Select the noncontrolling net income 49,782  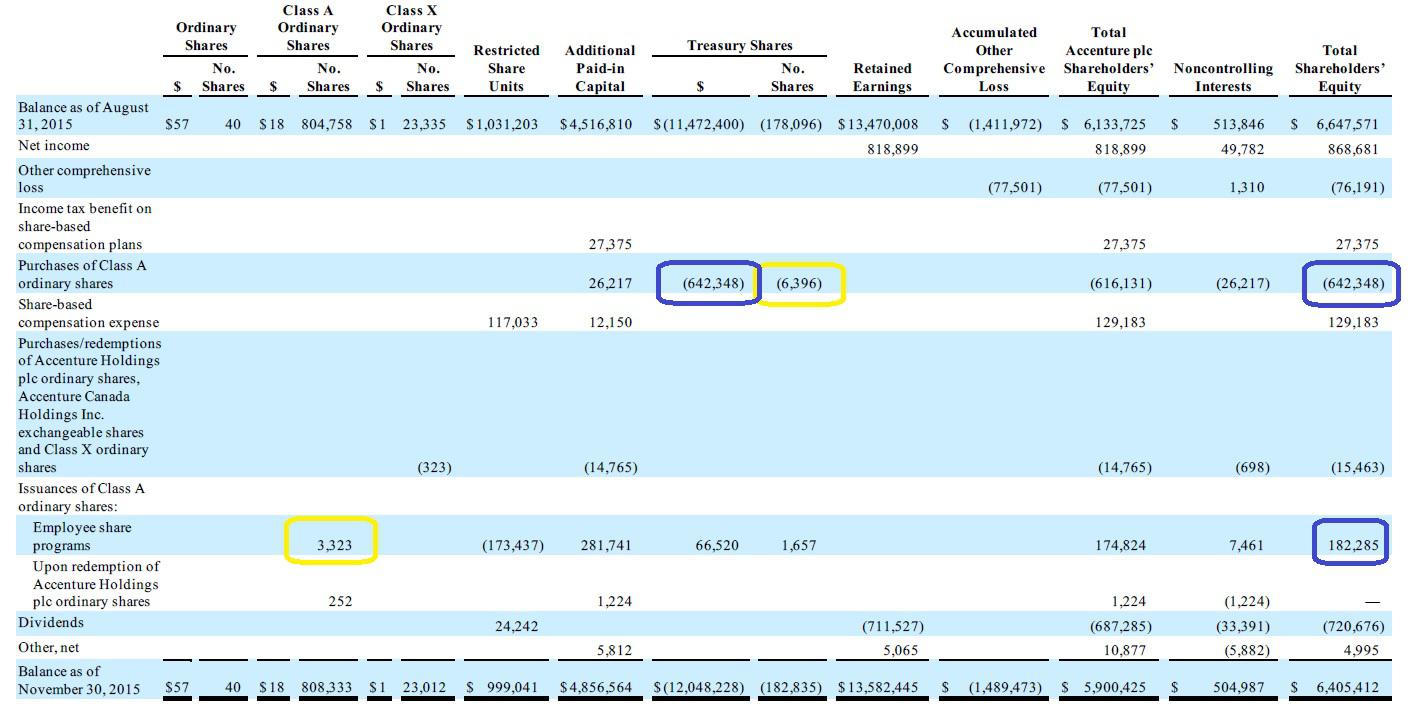1241,149
